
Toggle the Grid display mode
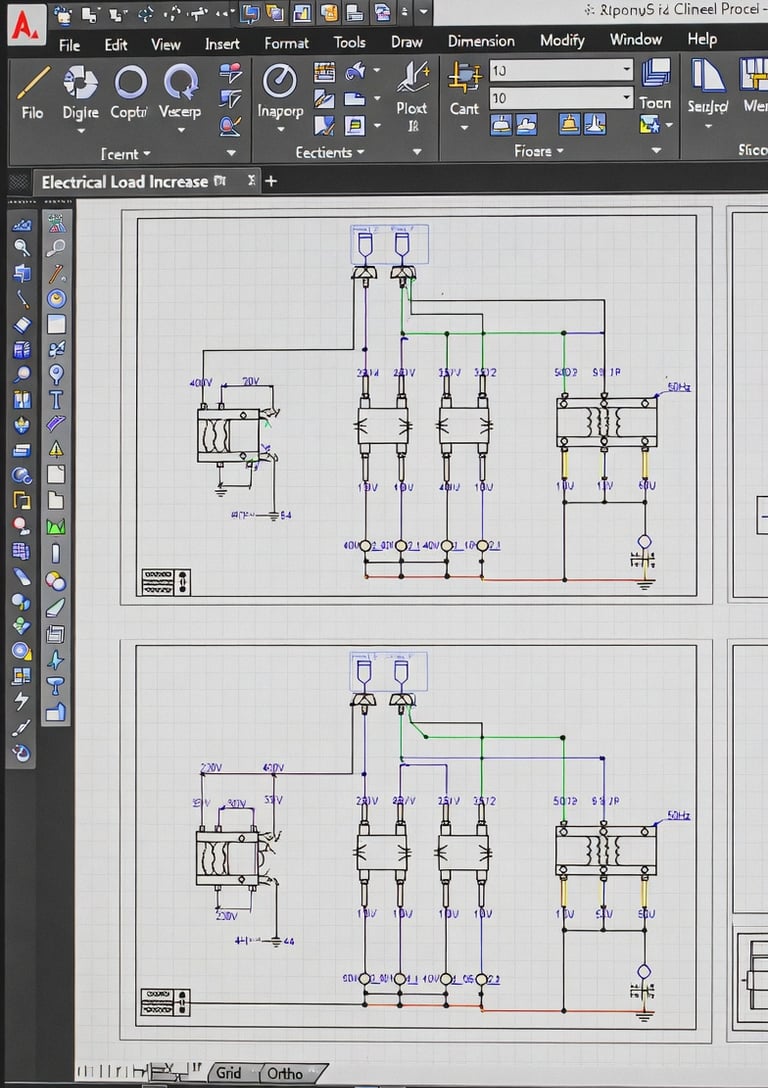(x=229, y=1073)
